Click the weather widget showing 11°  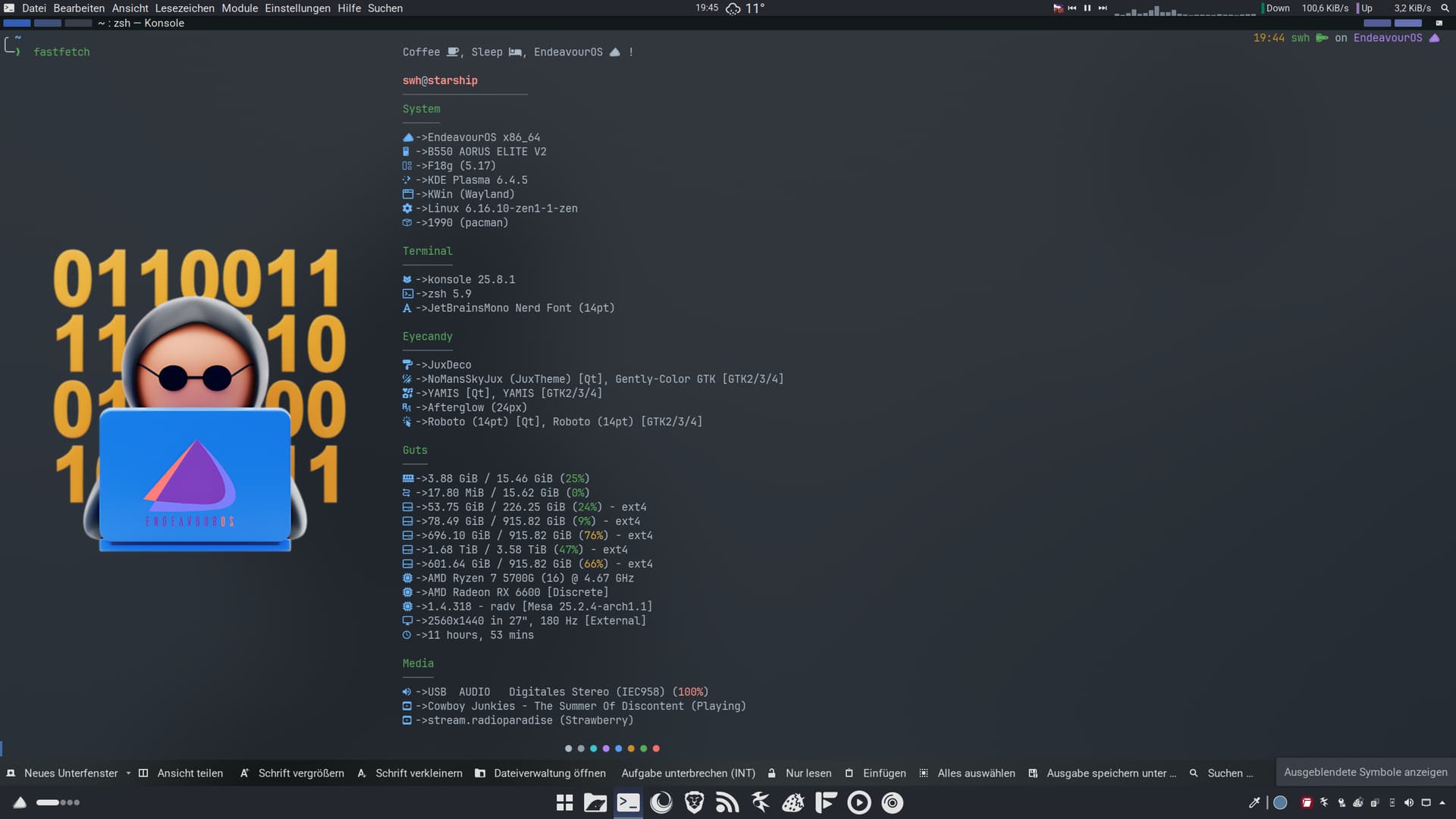(745, 8)
